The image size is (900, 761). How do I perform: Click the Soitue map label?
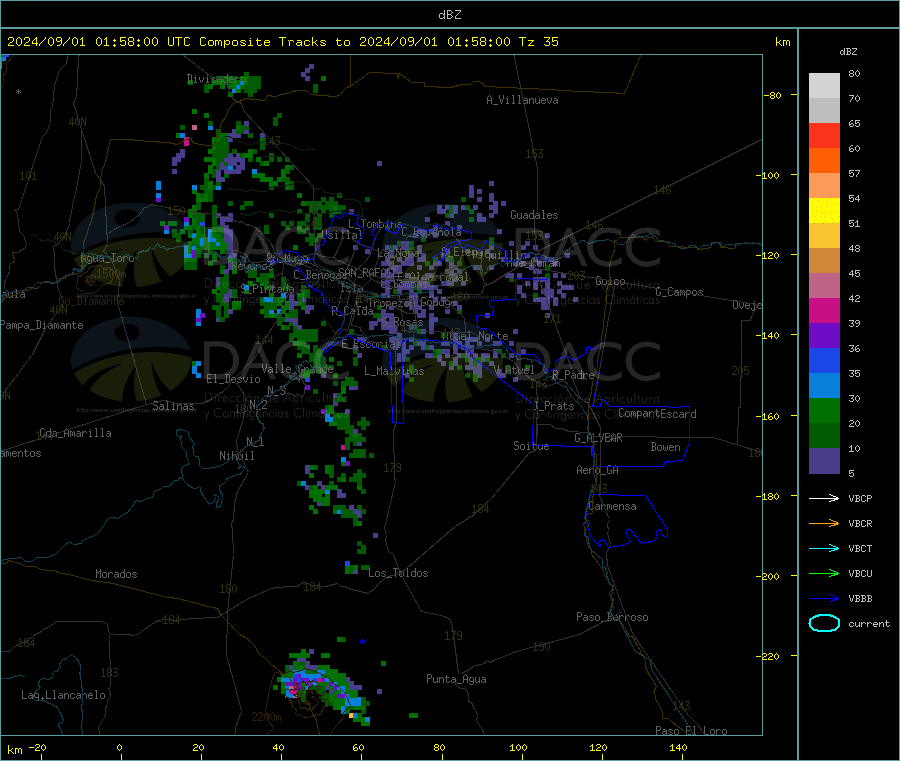[x=531, y=446]
